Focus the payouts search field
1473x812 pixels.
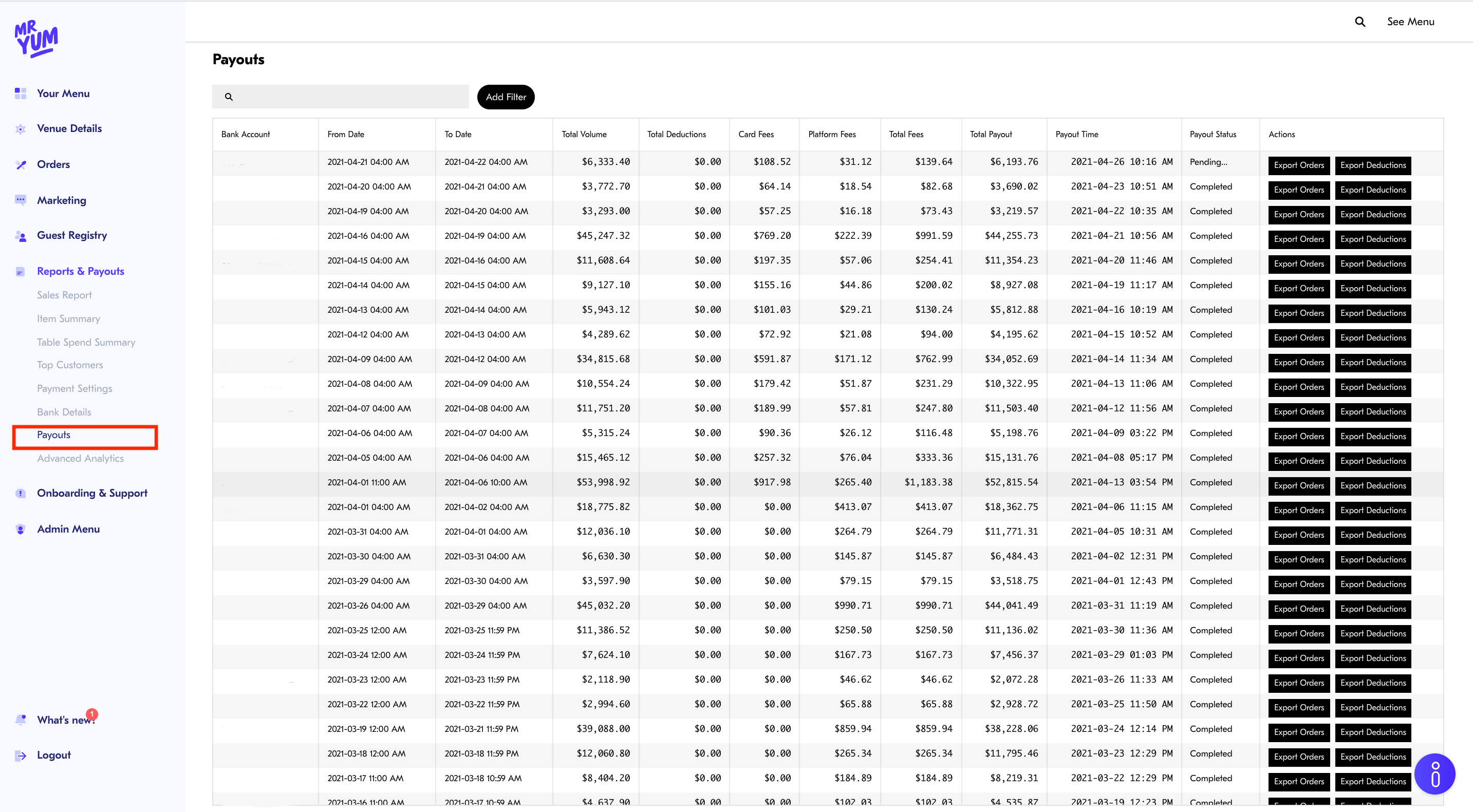point(340,97)
